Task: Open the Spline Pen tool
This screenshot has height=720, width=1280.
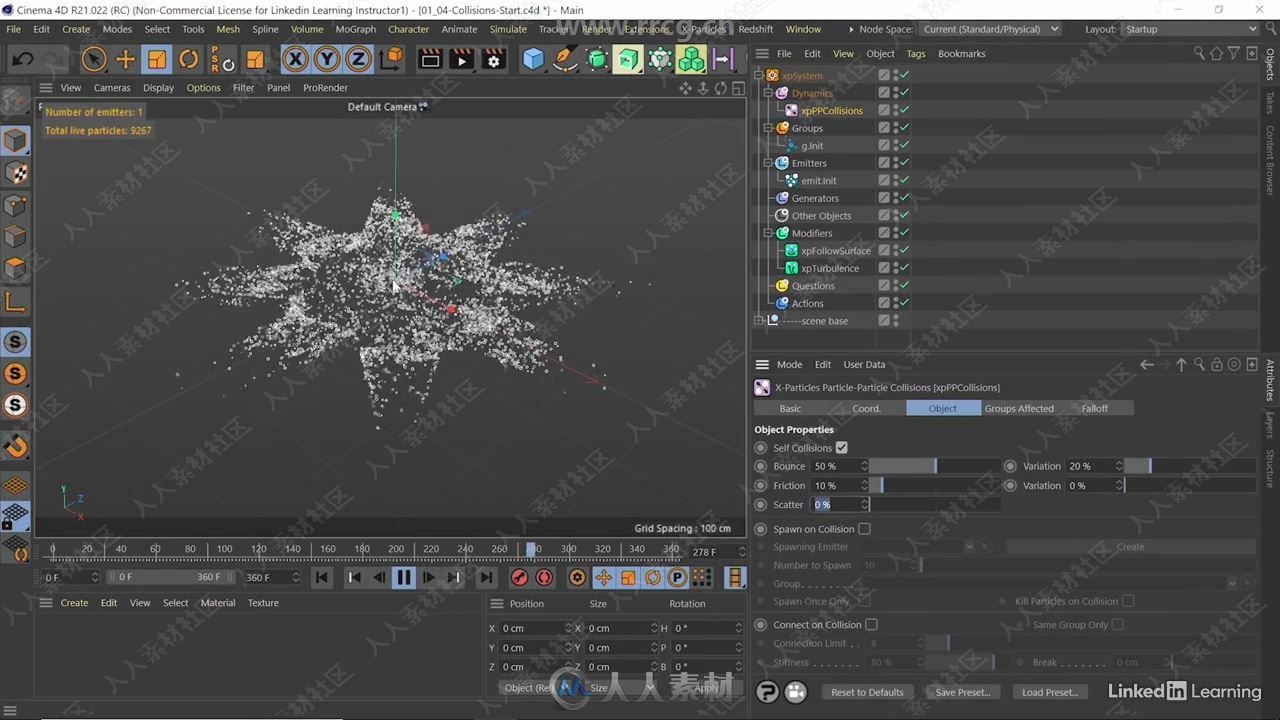Action: tap(565, 60)
